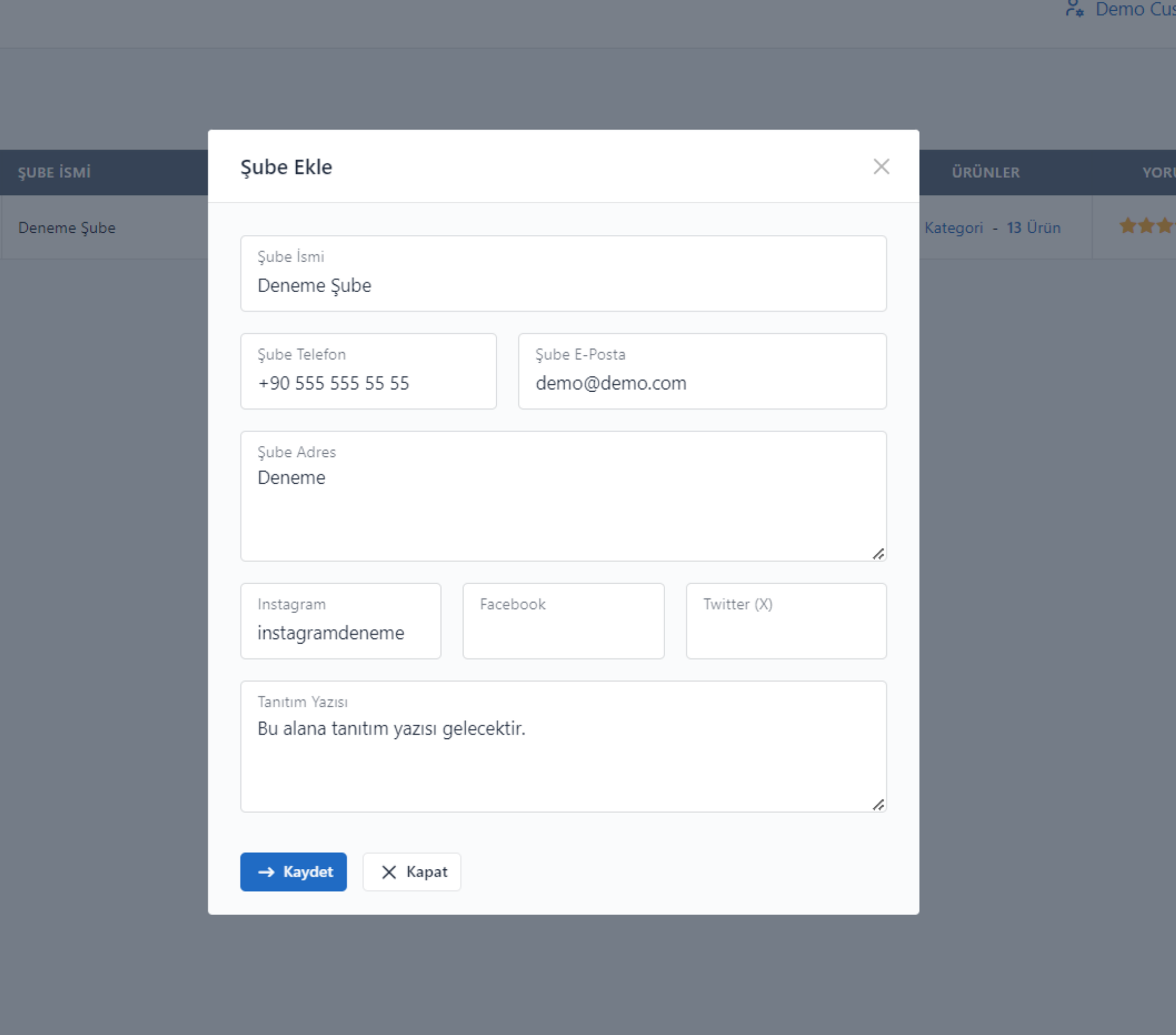The image size is (1176, 1035).
Task: Edit the Şube Telefon field
Action: [x=368, y=371]
